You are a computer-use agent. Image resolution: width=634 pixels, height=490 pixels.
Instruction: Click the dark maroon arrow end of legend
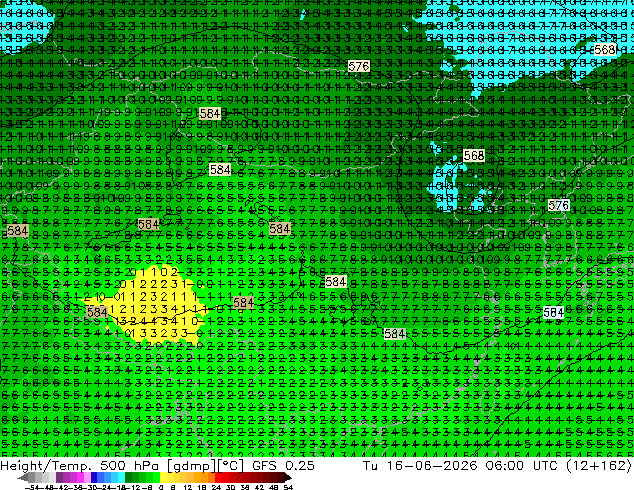[288, 478]
